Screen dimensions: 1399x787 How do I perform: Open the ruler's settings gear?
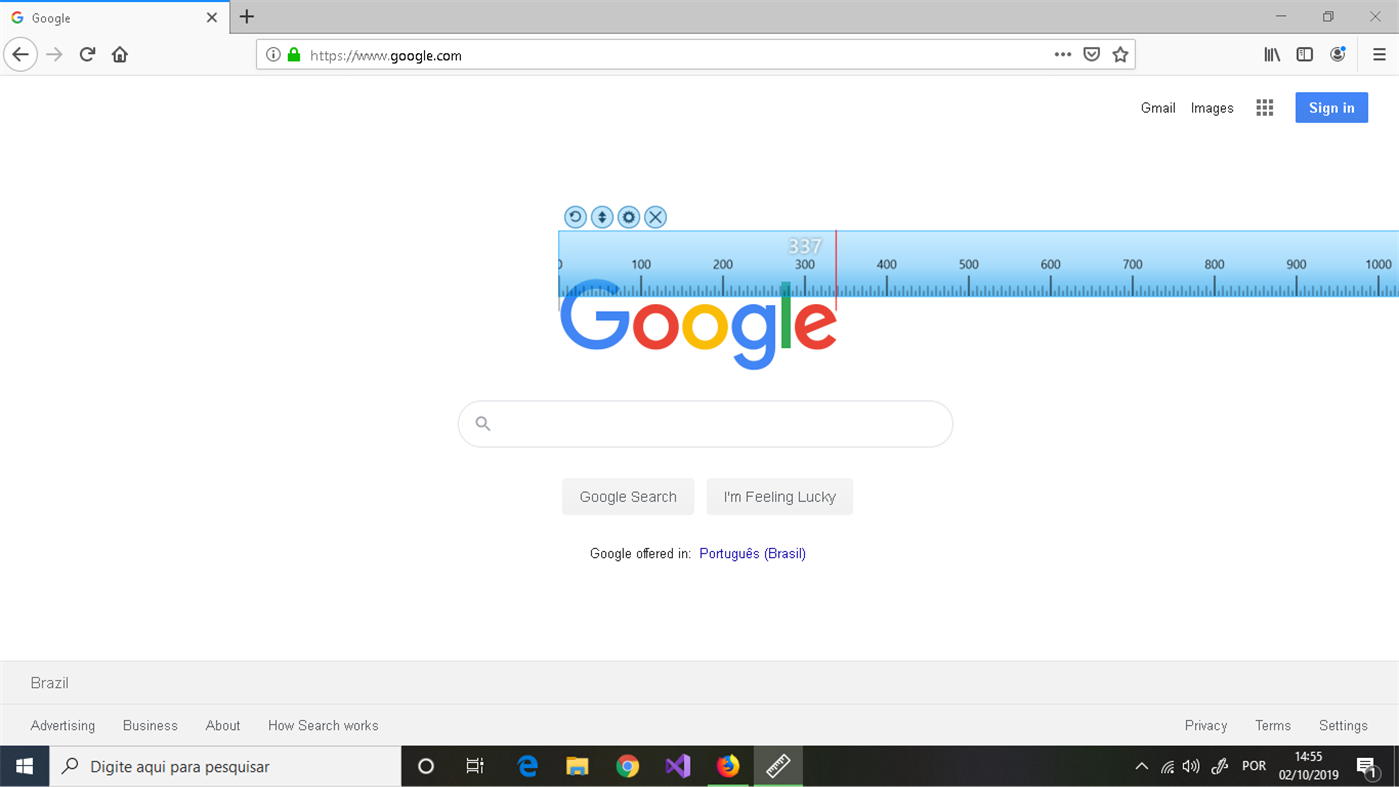[629, 217]
